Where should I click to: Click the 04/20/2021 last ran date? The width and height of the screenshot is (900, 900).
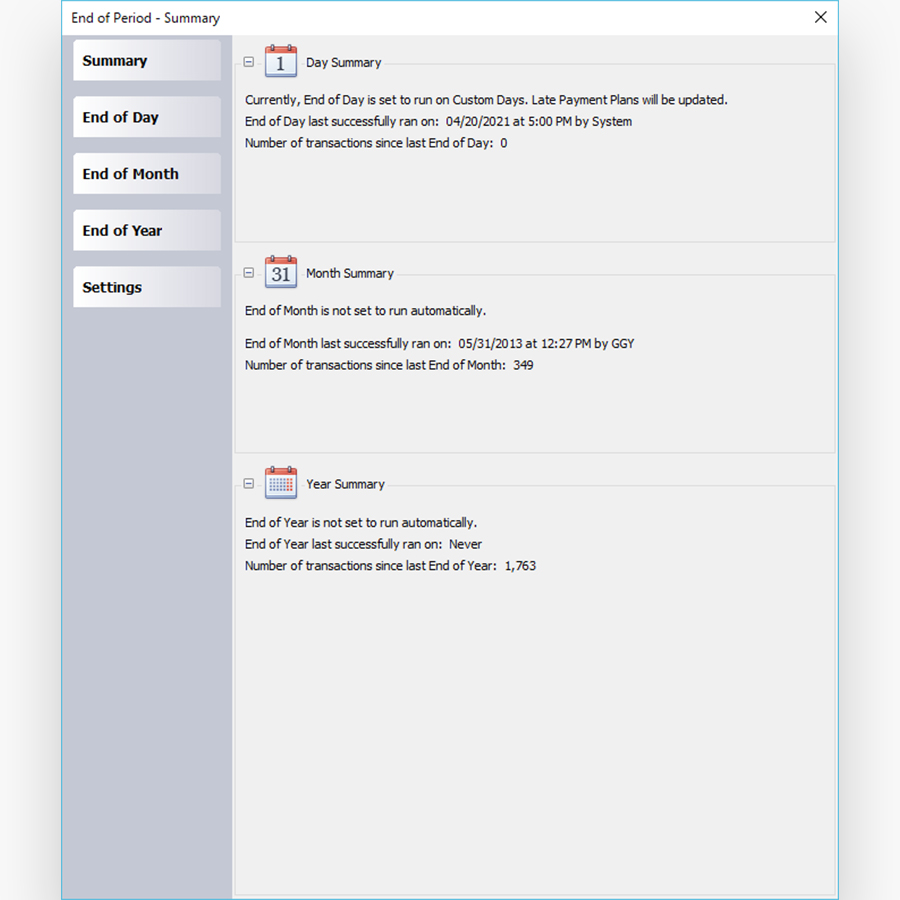click(478, 121)
